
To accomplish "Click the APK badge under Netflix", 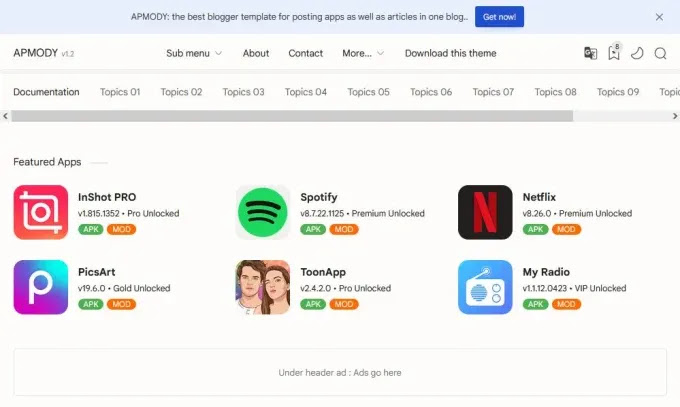I will pyautogui.click(x=535, y=230).
